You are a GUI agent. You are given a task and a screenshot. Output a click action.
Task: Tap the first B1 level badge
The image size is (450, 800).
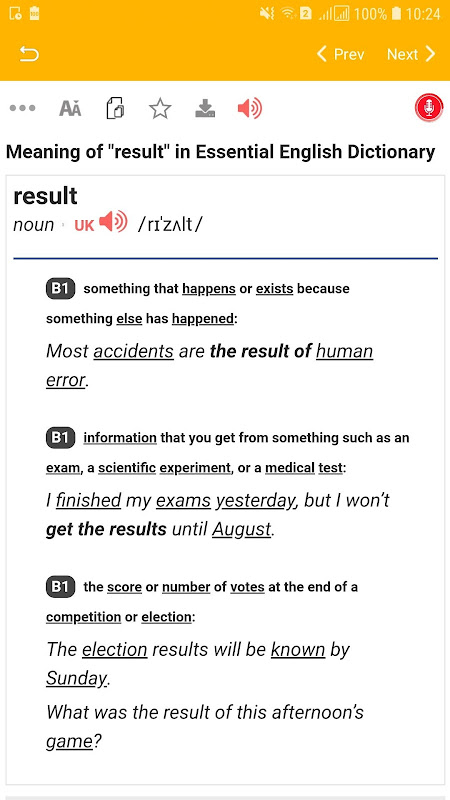[60, 289]
